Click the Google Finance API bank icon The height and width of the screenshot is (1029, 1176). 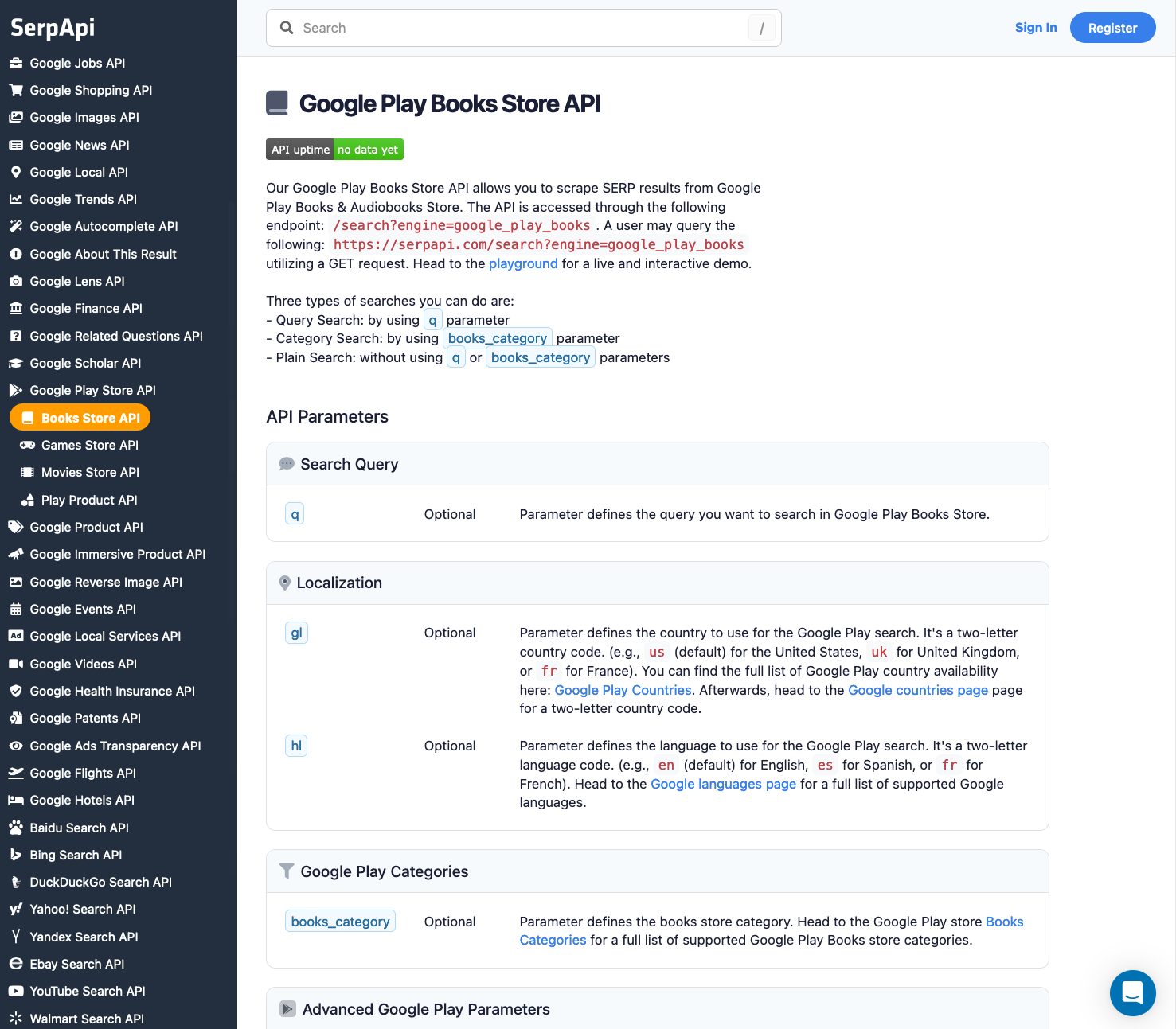tap(16, 308)
